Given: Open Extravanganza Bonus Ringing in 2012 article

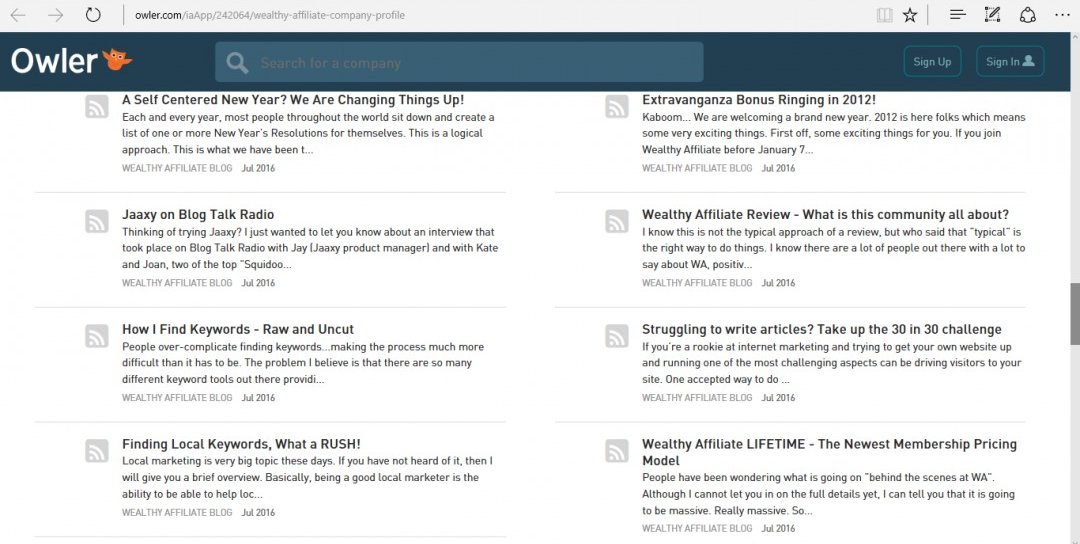Looking at the screenshot, I should (759, 100).
